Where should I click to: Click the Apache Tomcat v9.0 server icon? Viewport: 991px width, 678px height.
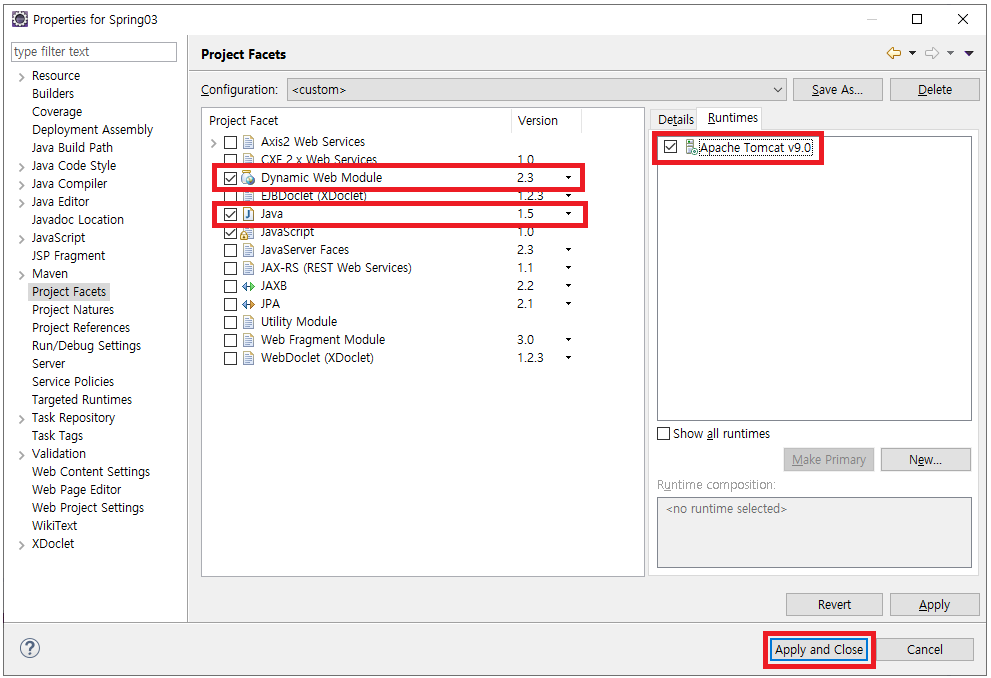tap(691, 147)
